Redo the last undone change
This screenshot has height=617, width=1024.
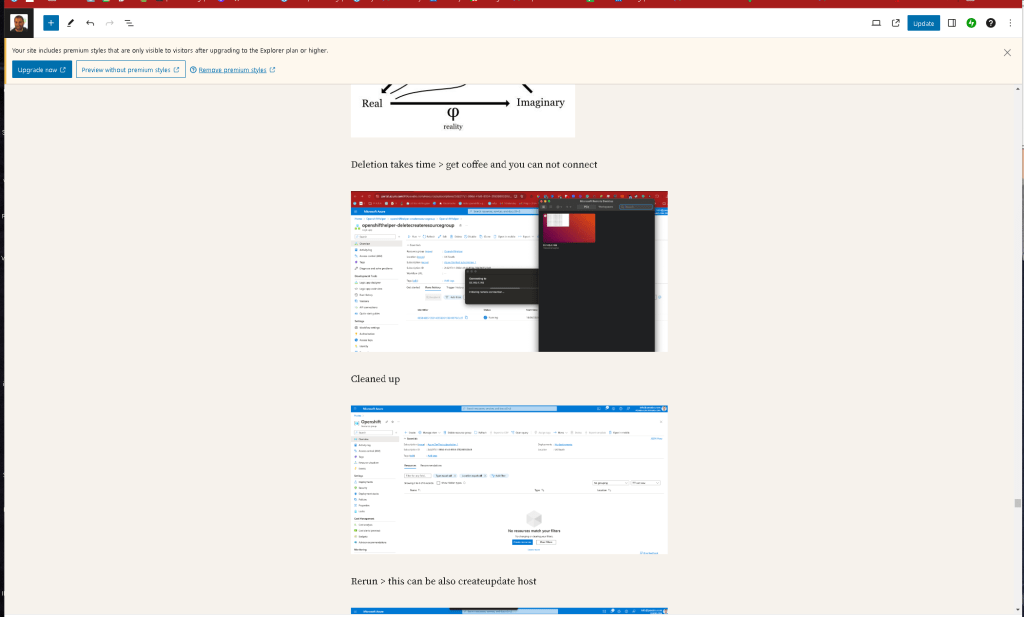(110, 23)
